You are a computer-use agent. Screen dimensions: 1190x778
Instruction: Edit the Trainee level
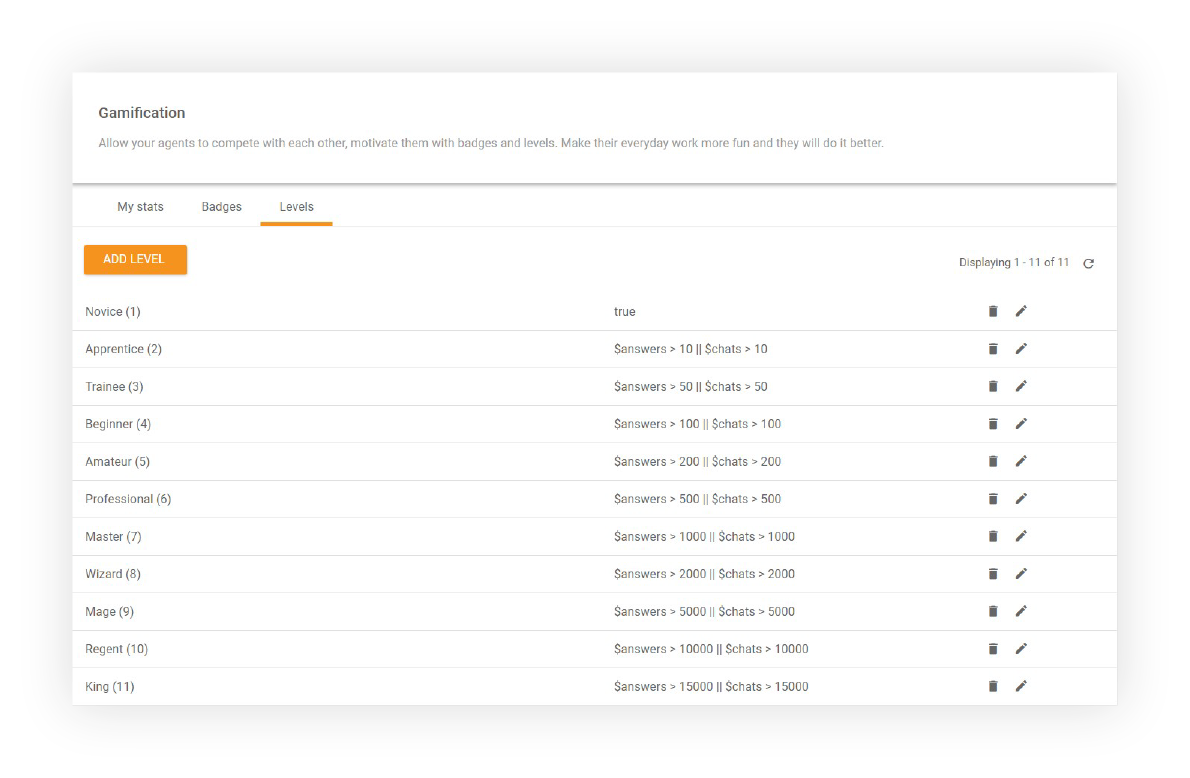click(1021, 386)
